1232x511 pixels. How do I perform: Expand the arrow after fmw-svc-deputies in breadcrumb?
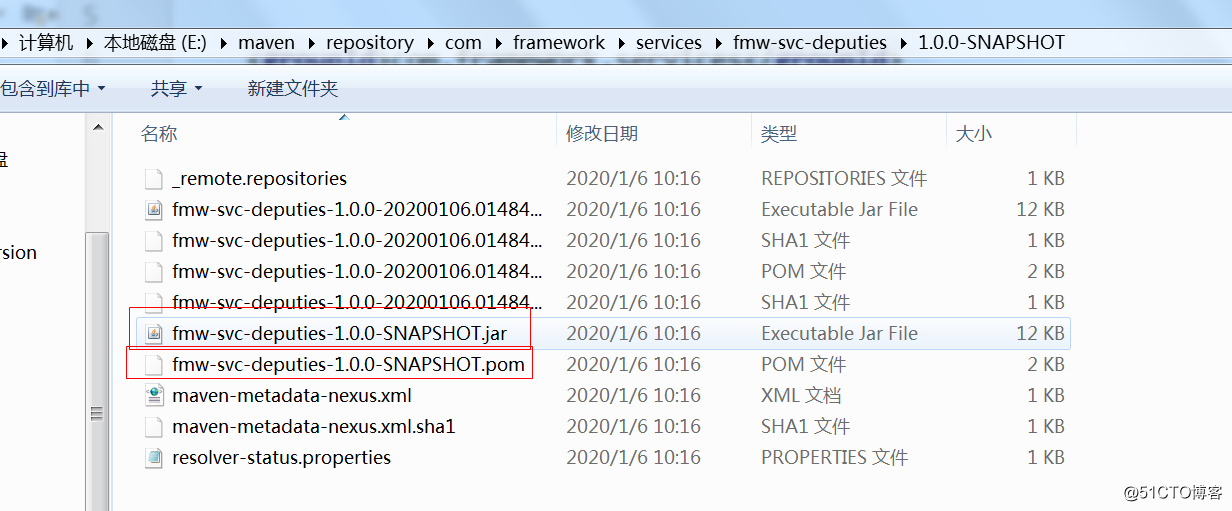(x=902, y=43)
